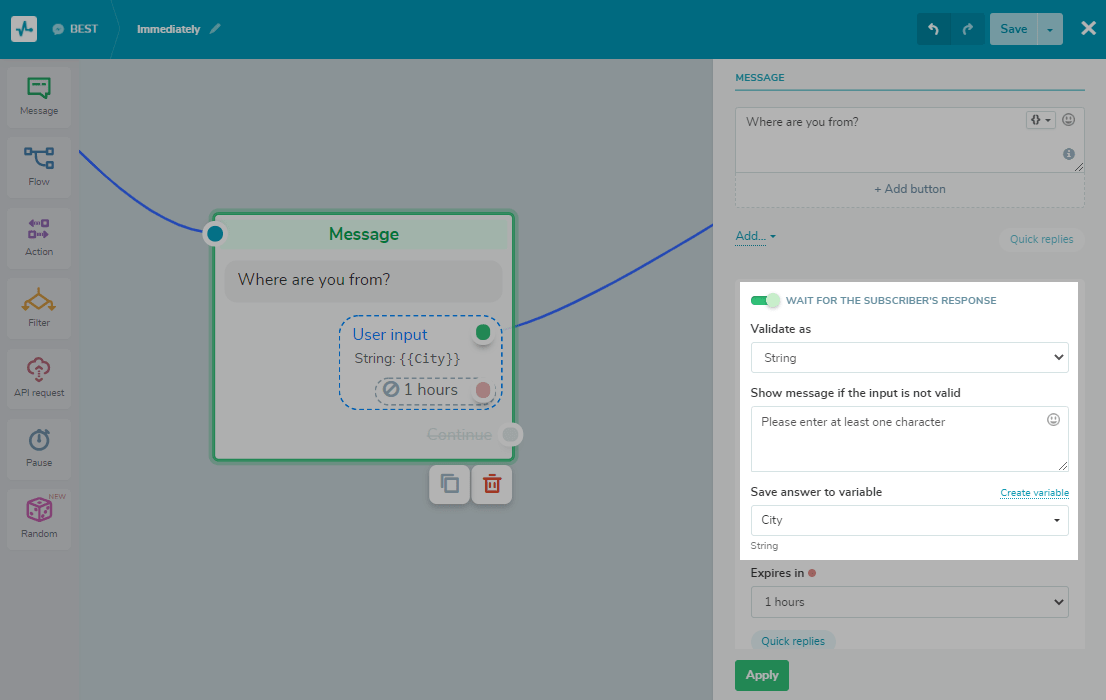Click Quick replies beside the Add... menu

1041,239
